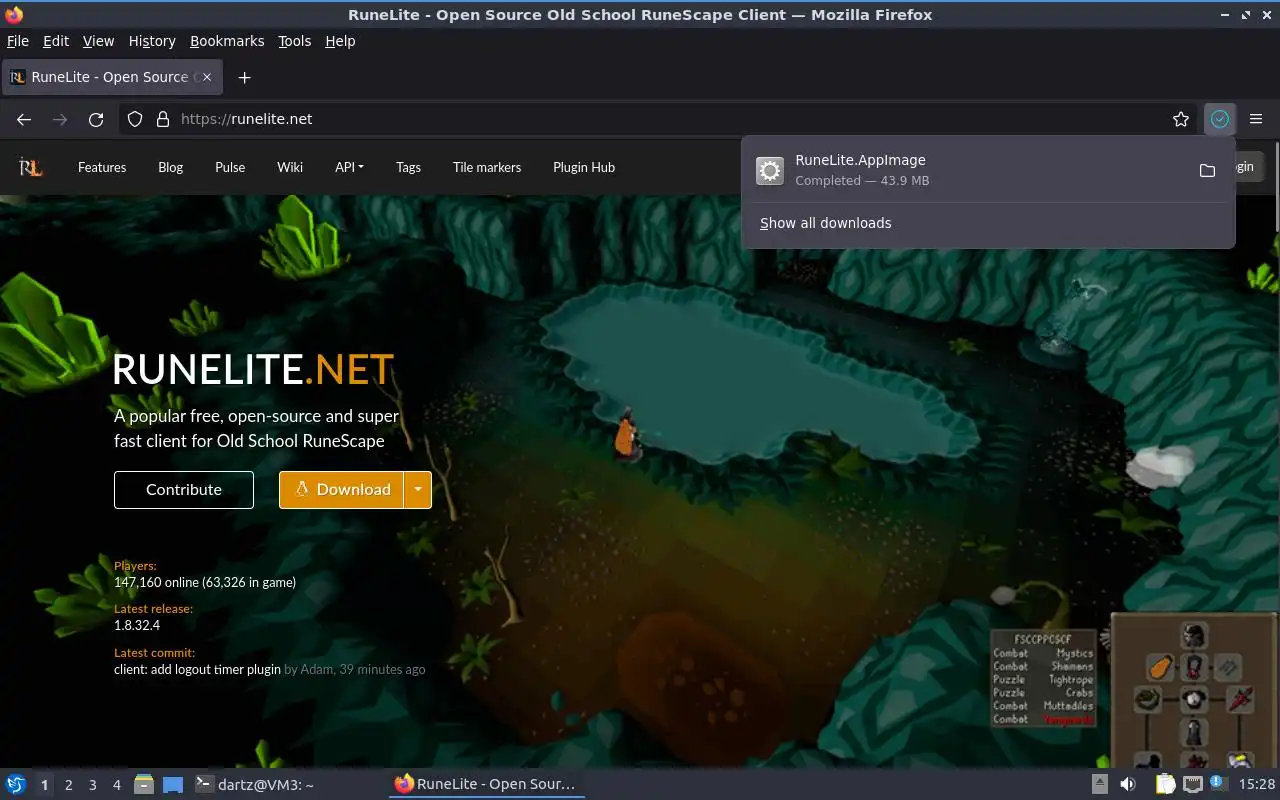Open a new tab with the plus button
The image size is (1280, 800).
tap(244, 77)
